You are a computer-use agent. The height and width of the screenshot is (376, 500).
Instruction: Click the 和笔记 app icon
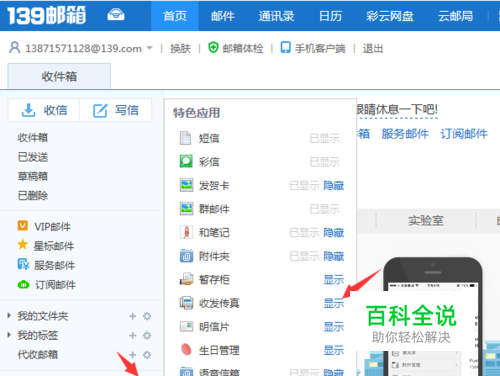pos(186,232)
